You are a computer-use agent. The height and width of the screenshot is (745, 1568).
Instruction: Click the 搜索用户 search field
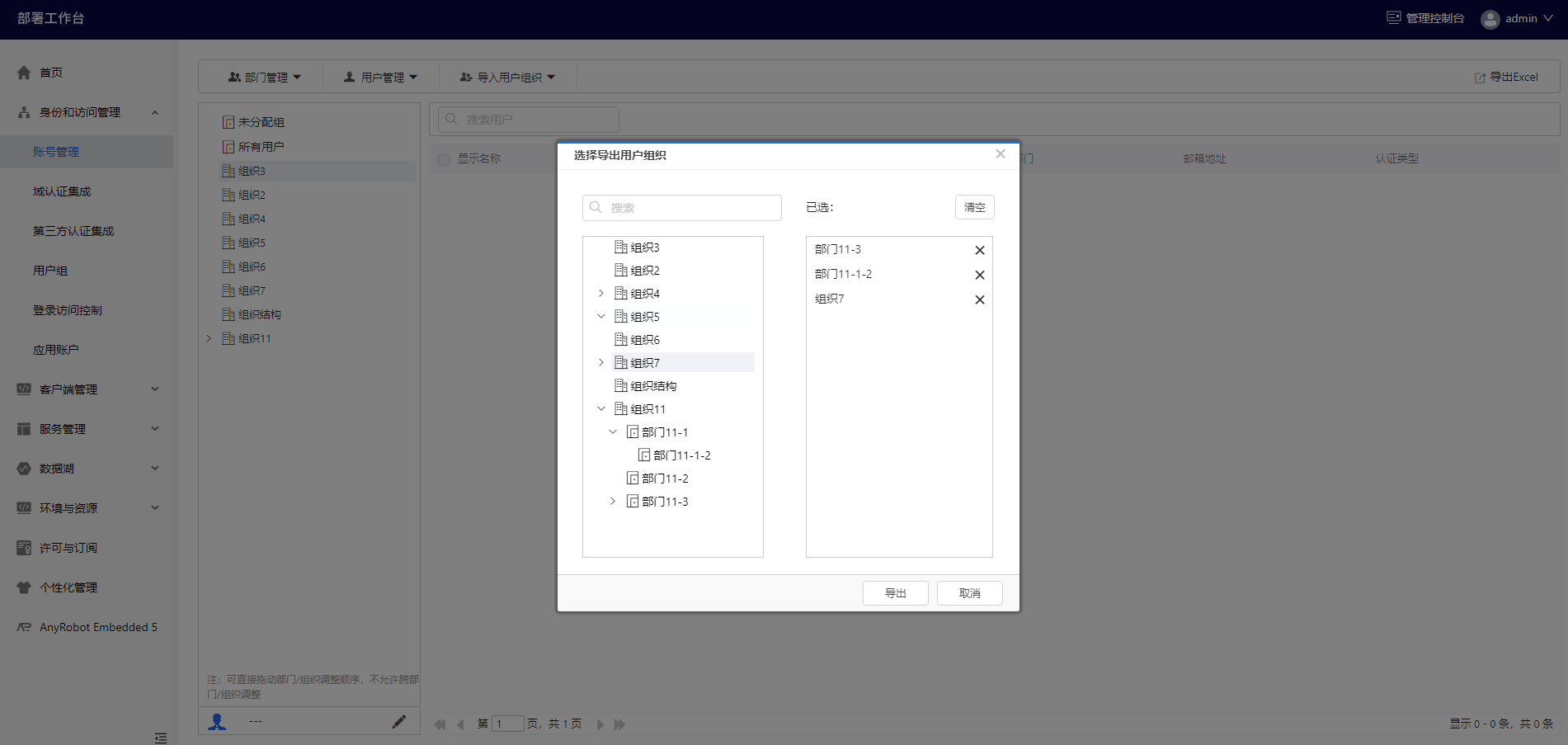pyautogui.click(x=529, y=119)
